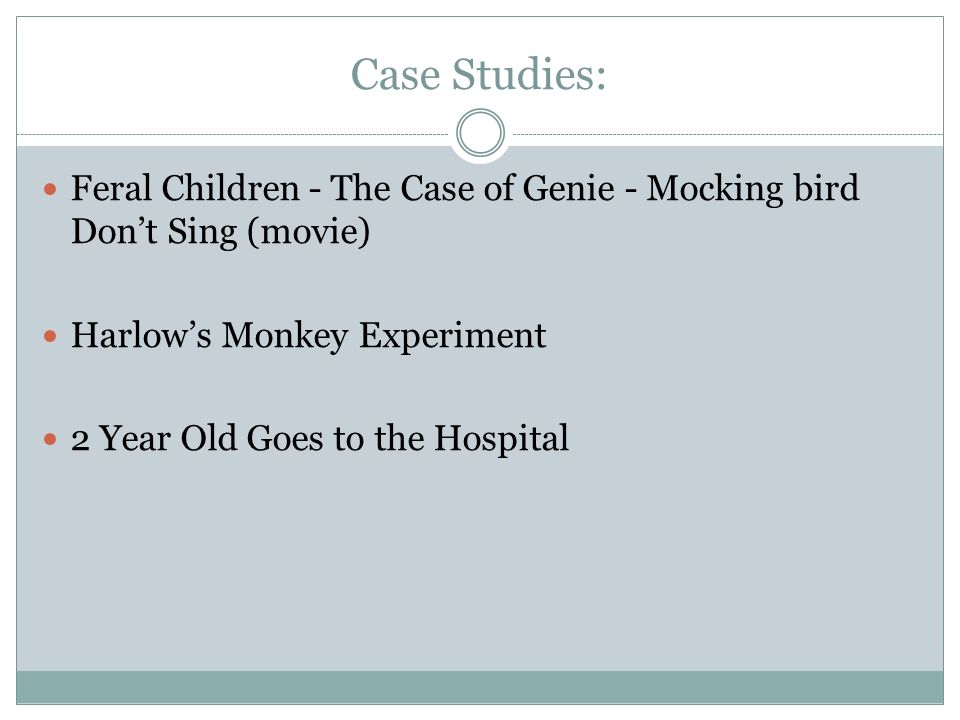Click '2 Year Old Goes to the Hospital'
Viewport: 960px width, 720px height.
320,439
